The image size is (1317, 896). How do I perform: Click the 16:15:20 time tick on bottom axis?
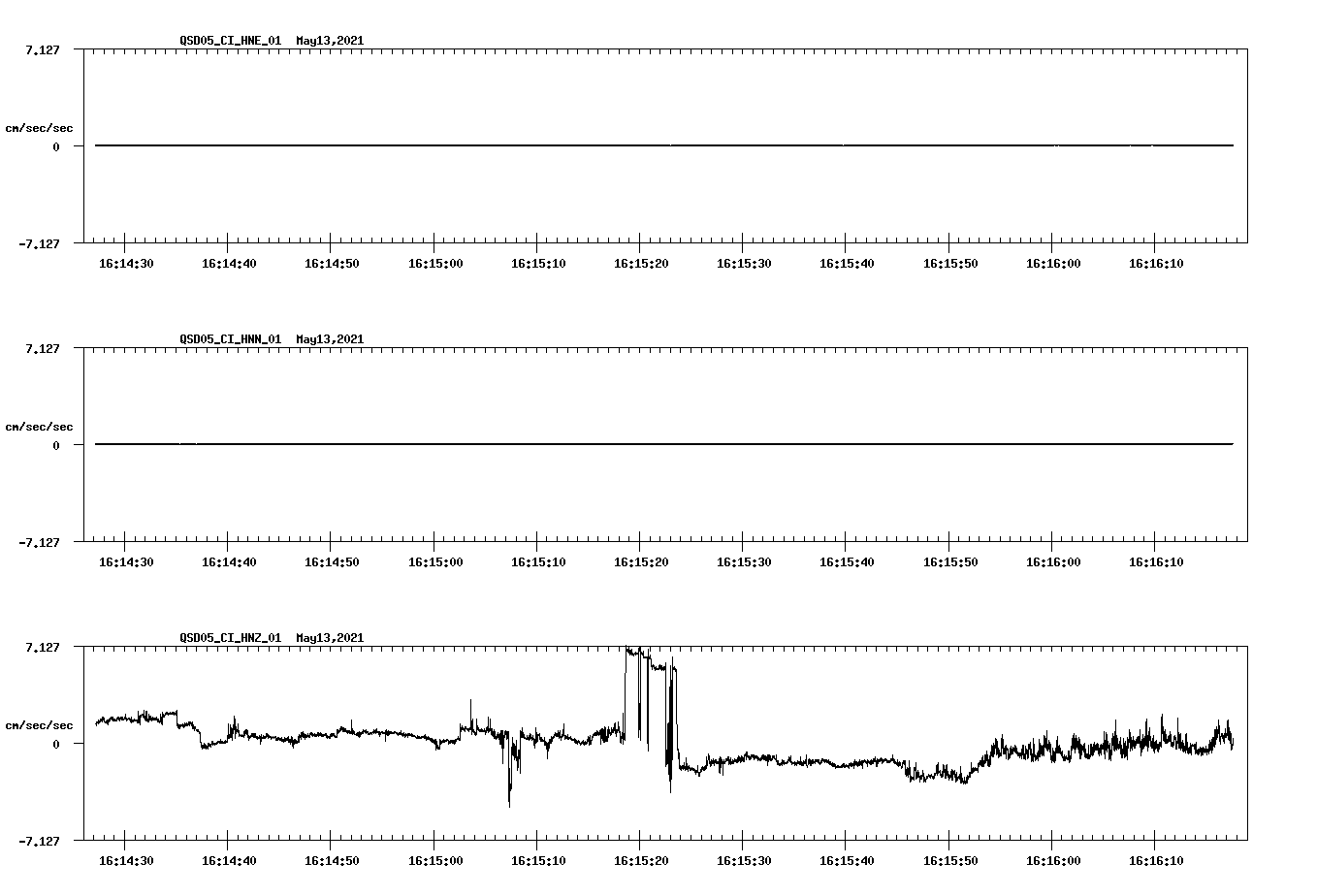(x=640, y=858)
